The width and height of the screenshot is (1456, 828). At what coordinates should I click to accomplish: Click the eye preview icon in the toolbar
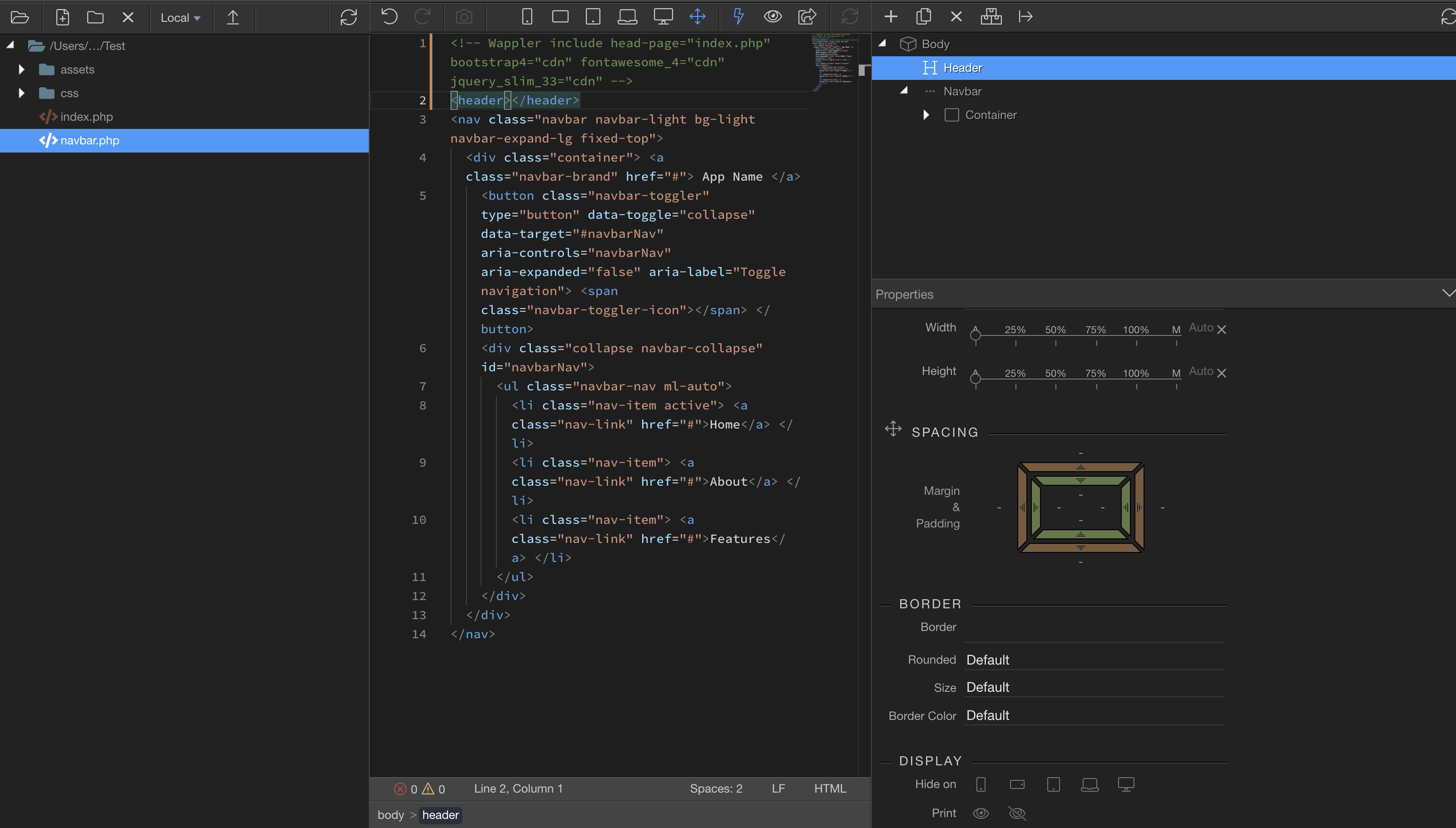tap(773, 16)
